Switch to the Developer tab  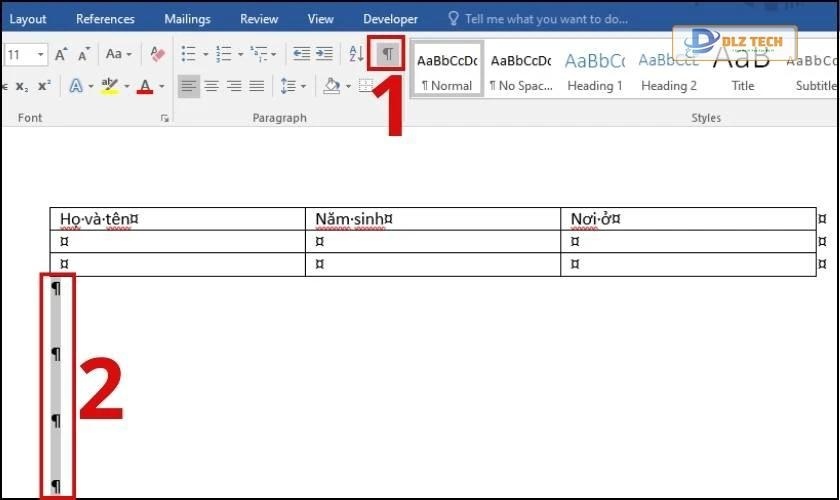390,19
